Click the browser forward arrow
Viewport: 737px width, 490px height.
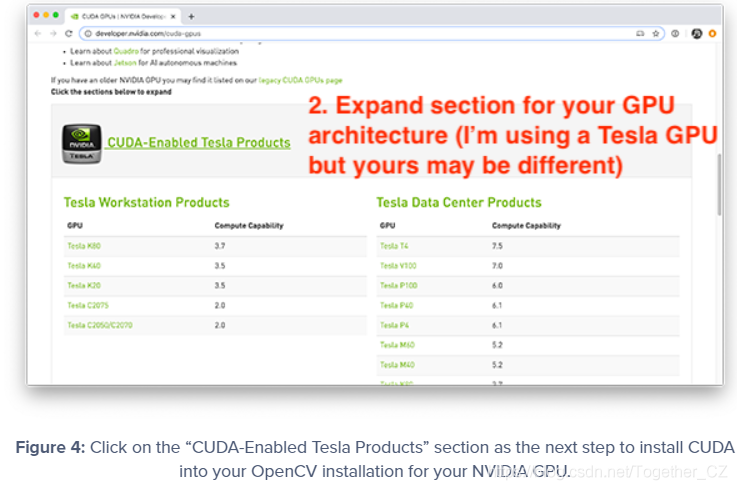coord(51,33)
